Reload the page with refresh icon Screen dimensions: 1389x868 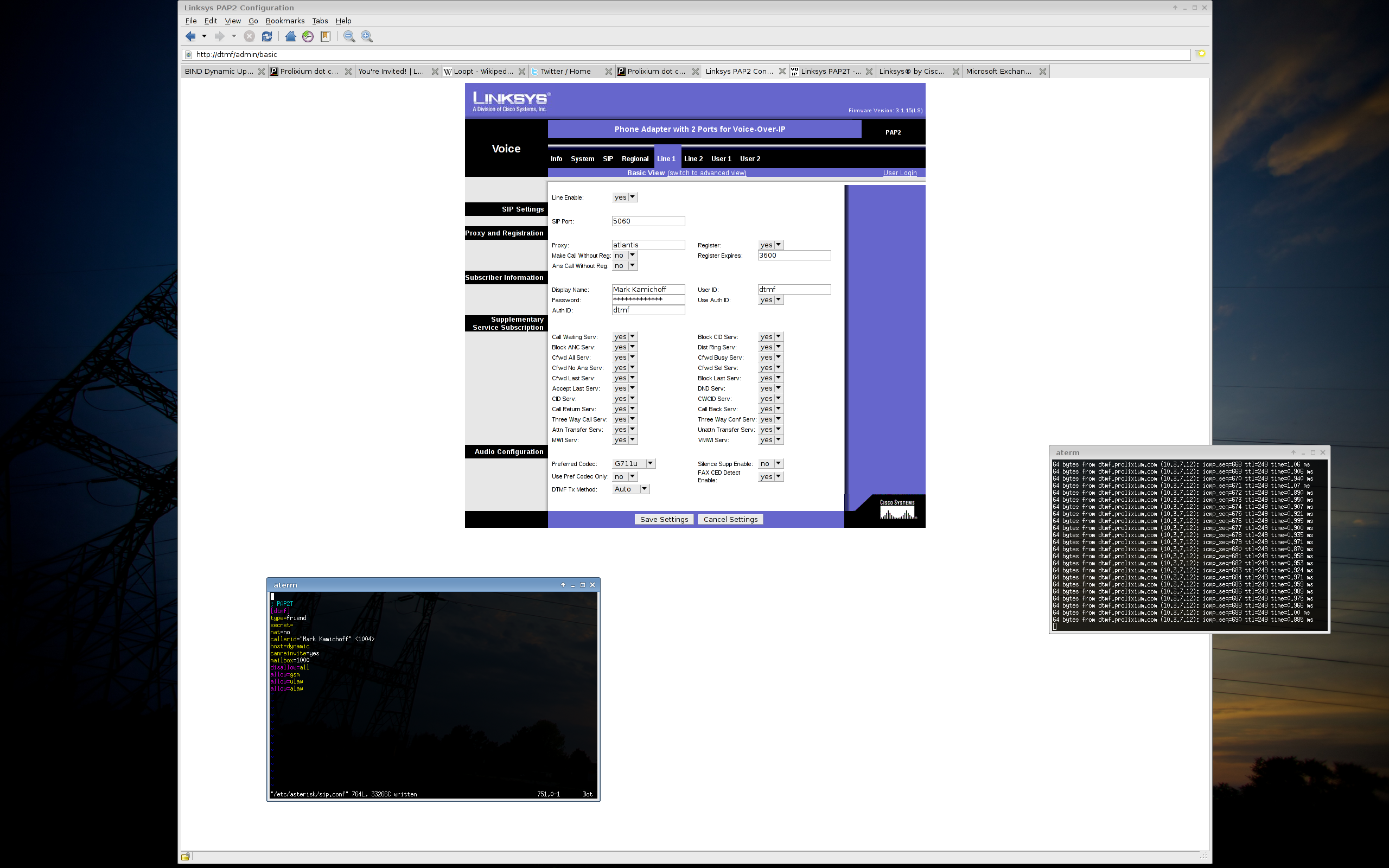[267, 36]
